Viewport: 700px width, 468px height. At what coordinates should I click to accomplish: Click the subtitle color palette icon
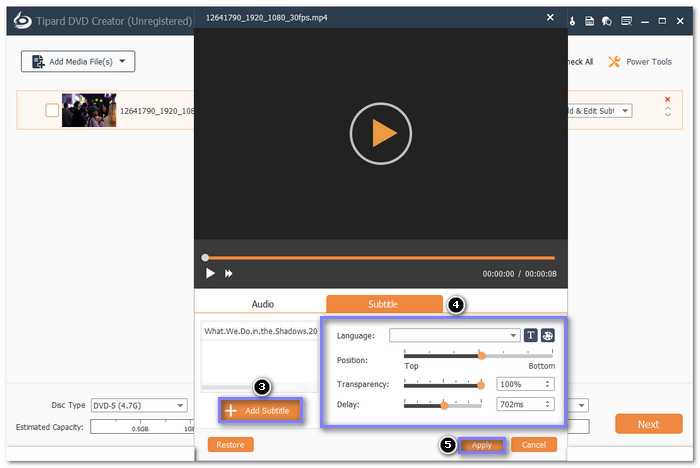coord(548,335)
